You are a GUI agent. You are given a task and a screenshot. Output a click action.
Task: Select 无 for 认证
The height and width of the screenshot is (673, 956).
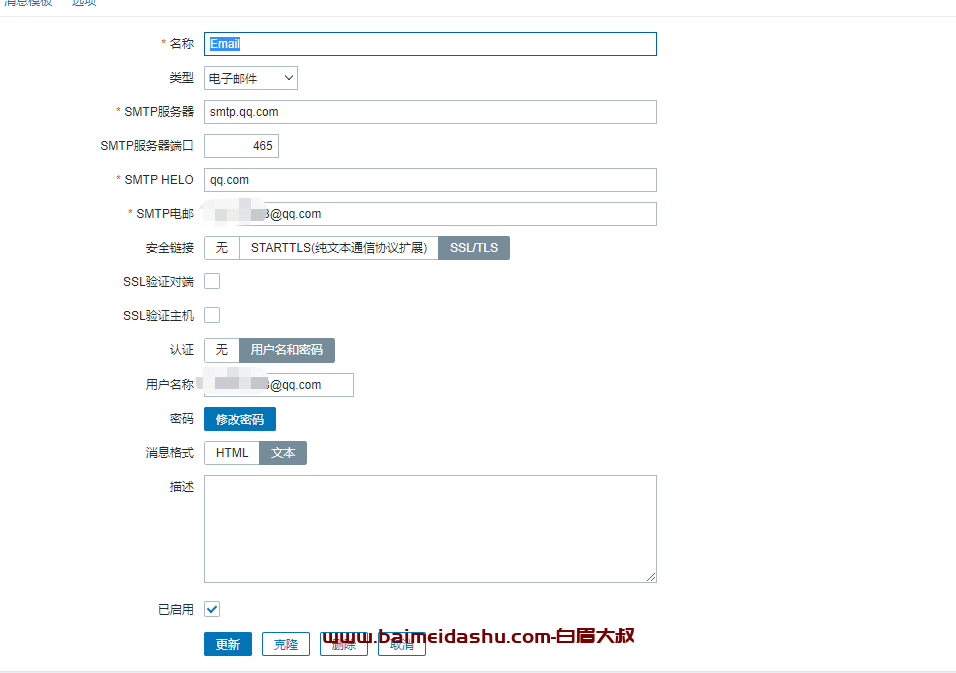click(221, 350)
